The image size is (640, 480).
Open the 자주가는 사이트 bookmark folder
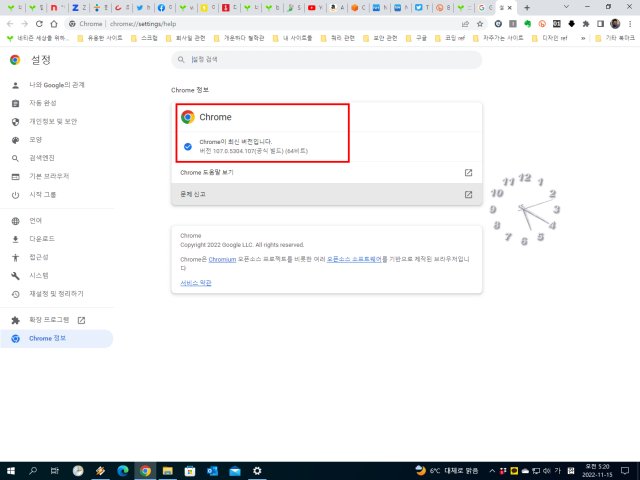pyautogui.click(x=498, y=38)
